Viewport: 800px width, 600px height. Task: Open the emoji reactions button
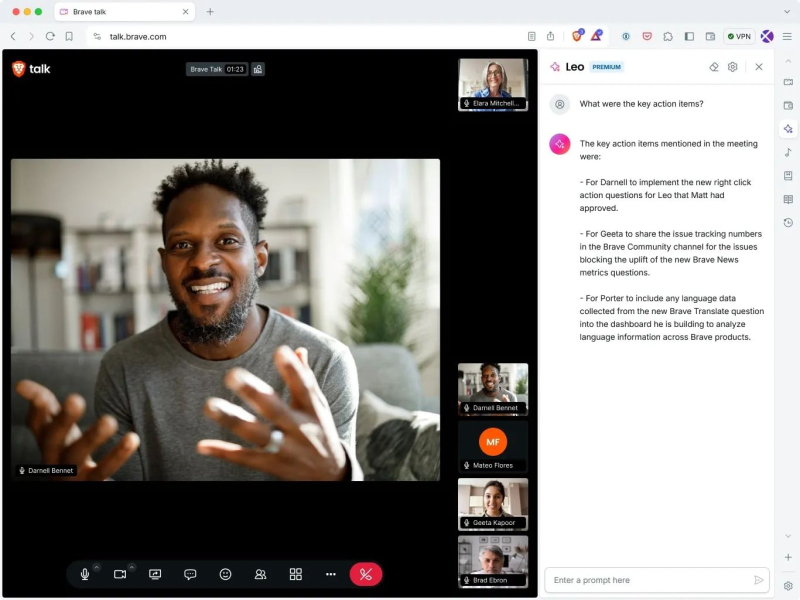pos(225,574)
